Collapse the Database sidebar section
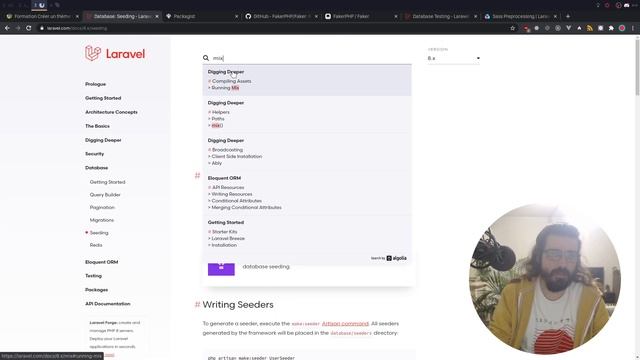The width and height of the screenshot is (640, 360). [96, 168]
